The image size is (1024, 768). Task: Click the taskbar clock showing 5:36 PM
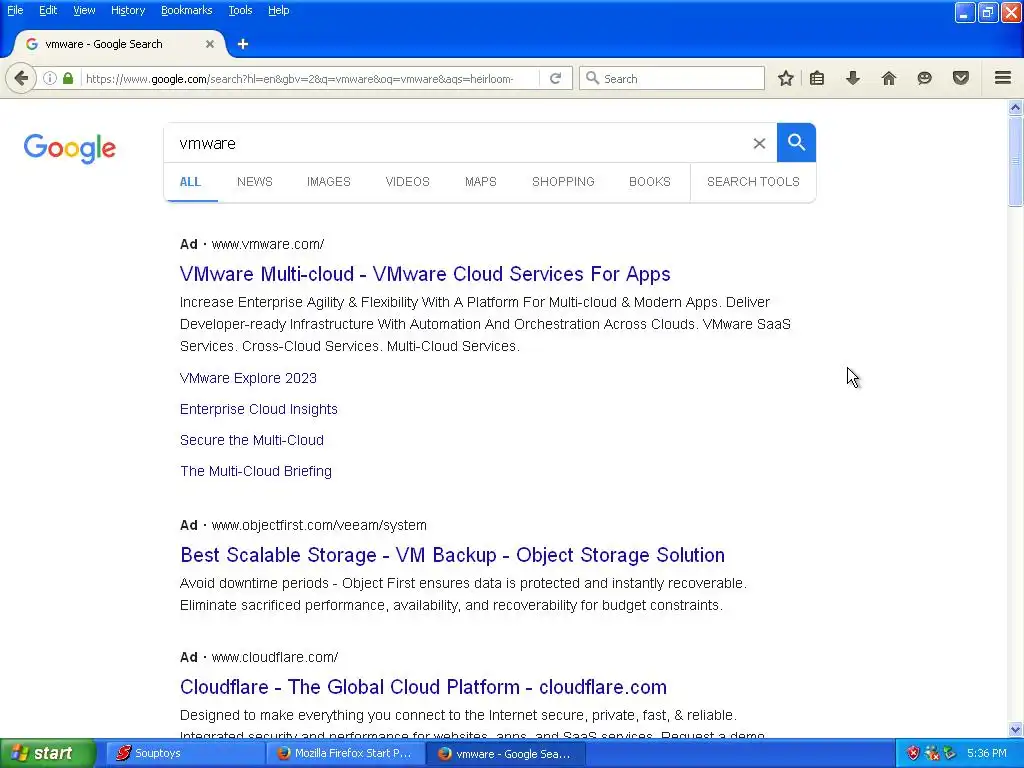coord(987,753)
